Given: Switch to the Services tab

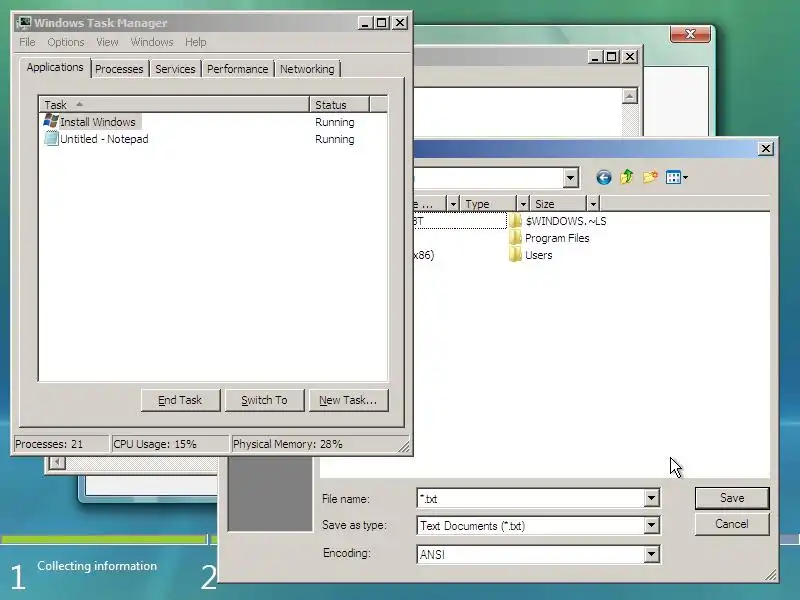Looking at the screenshot, I should click(x=175, y=69).
